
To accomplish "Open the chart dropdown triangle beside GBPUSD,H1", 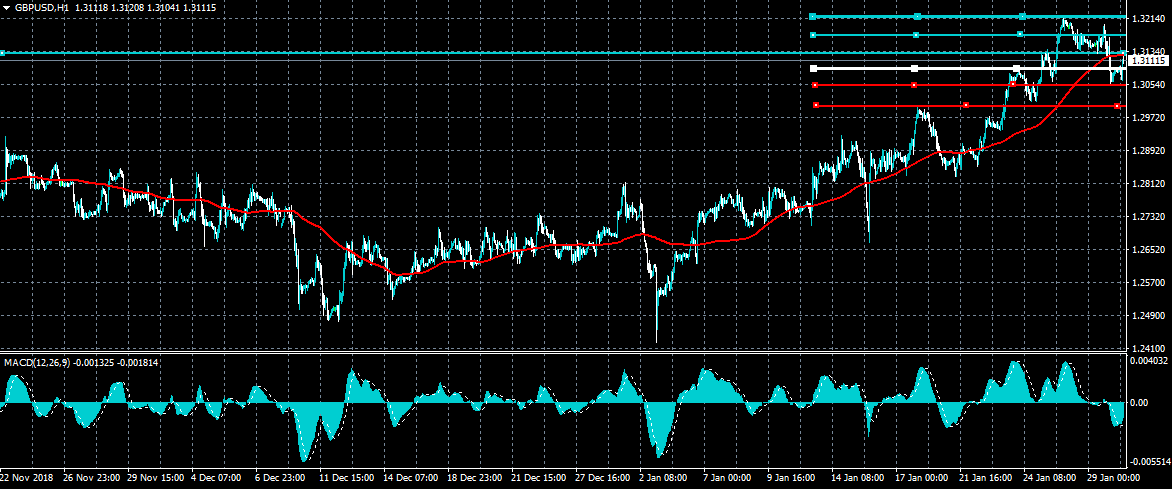I will (x=6, y=7).
